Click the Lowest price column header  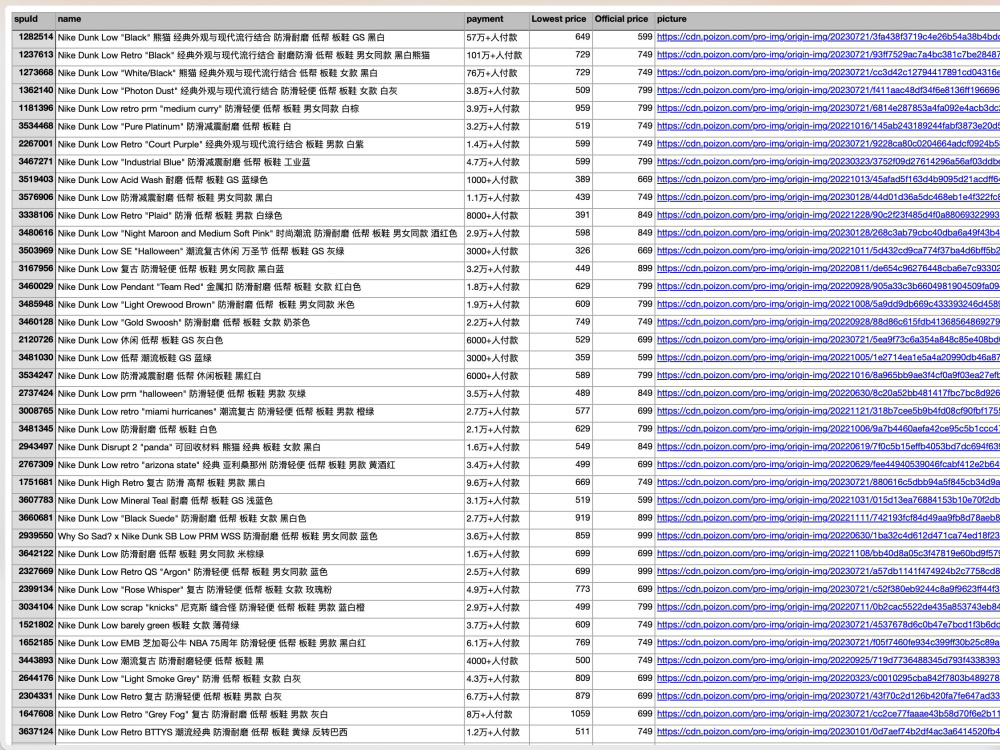tap(561, 20)
